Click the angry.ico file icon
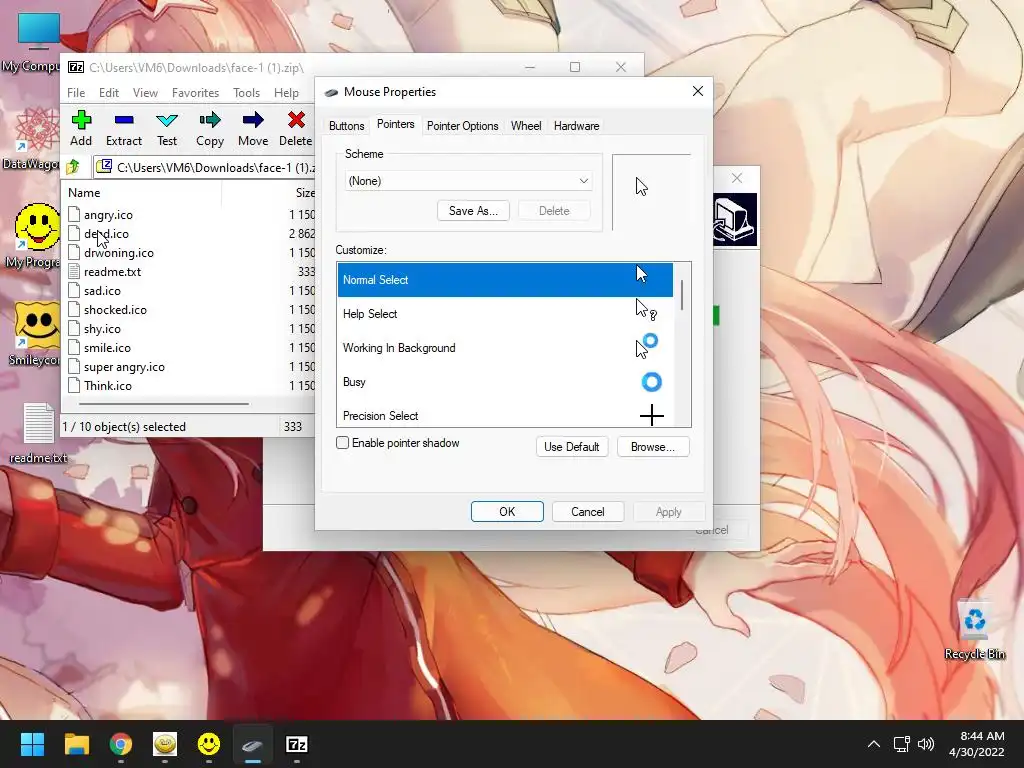Viewport: 1024px width, 768px height. click(74, 214)
